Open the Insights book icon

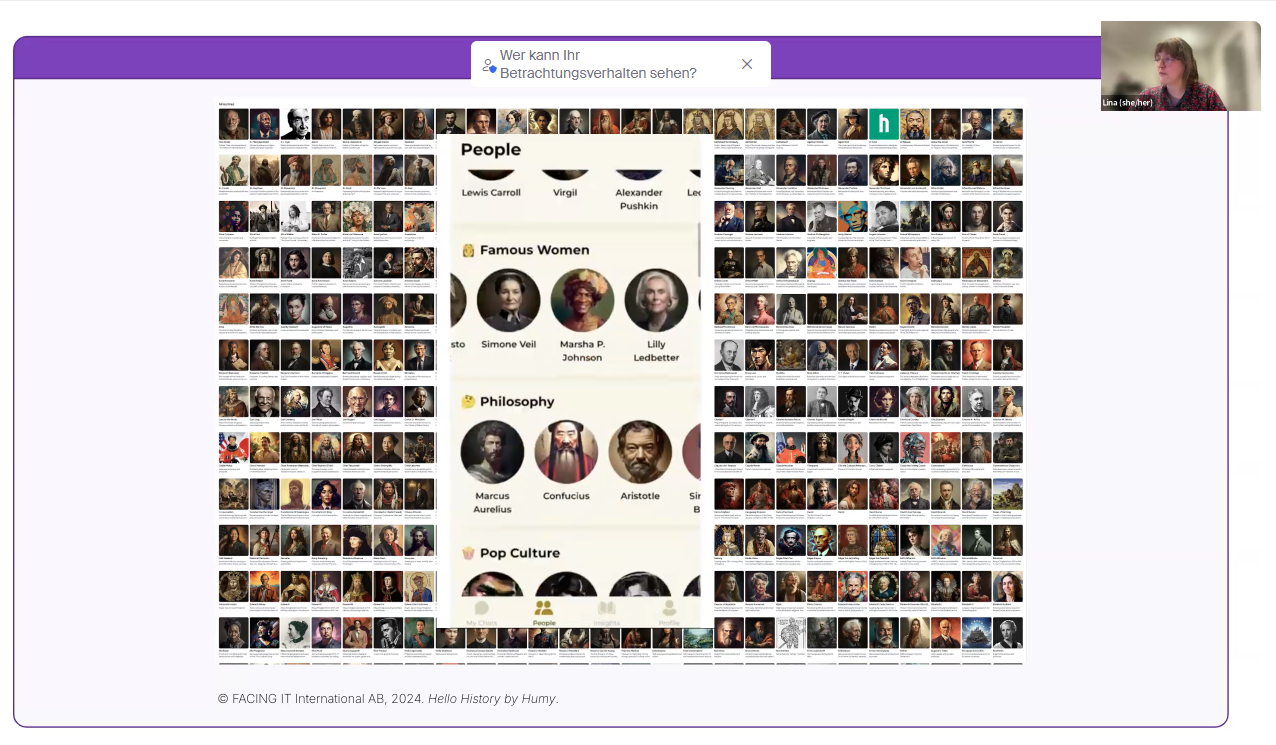(x=607, y=608)
